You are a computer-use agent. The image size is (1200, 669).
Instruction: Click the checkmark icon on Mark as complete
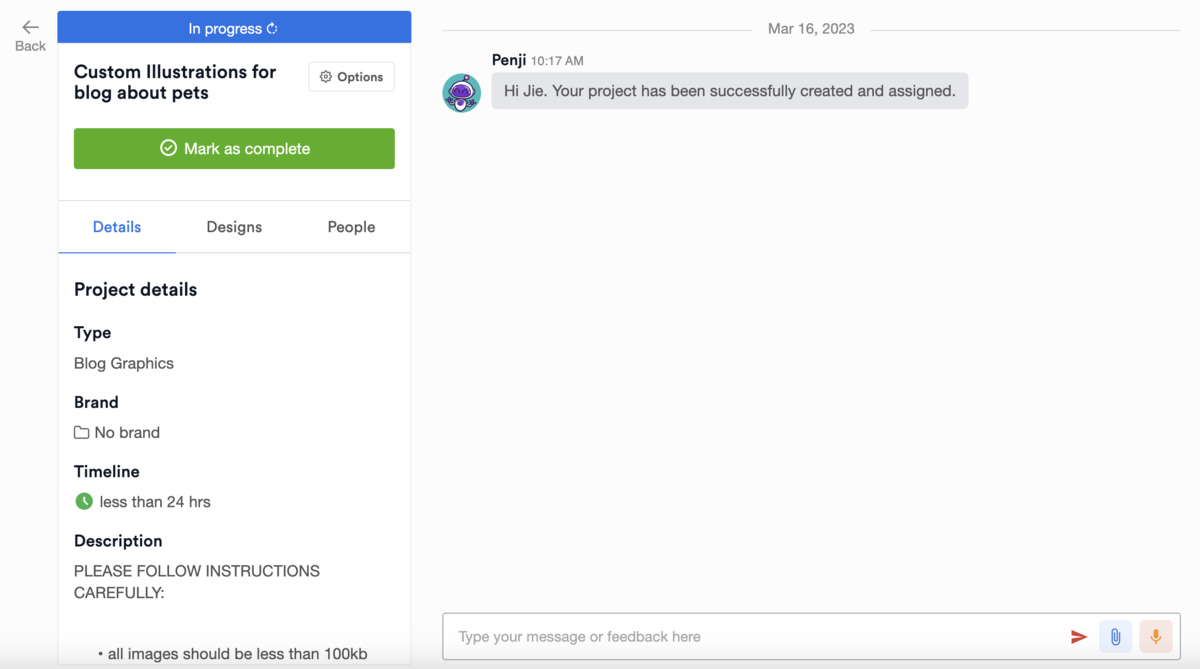[x=168, y=149]
